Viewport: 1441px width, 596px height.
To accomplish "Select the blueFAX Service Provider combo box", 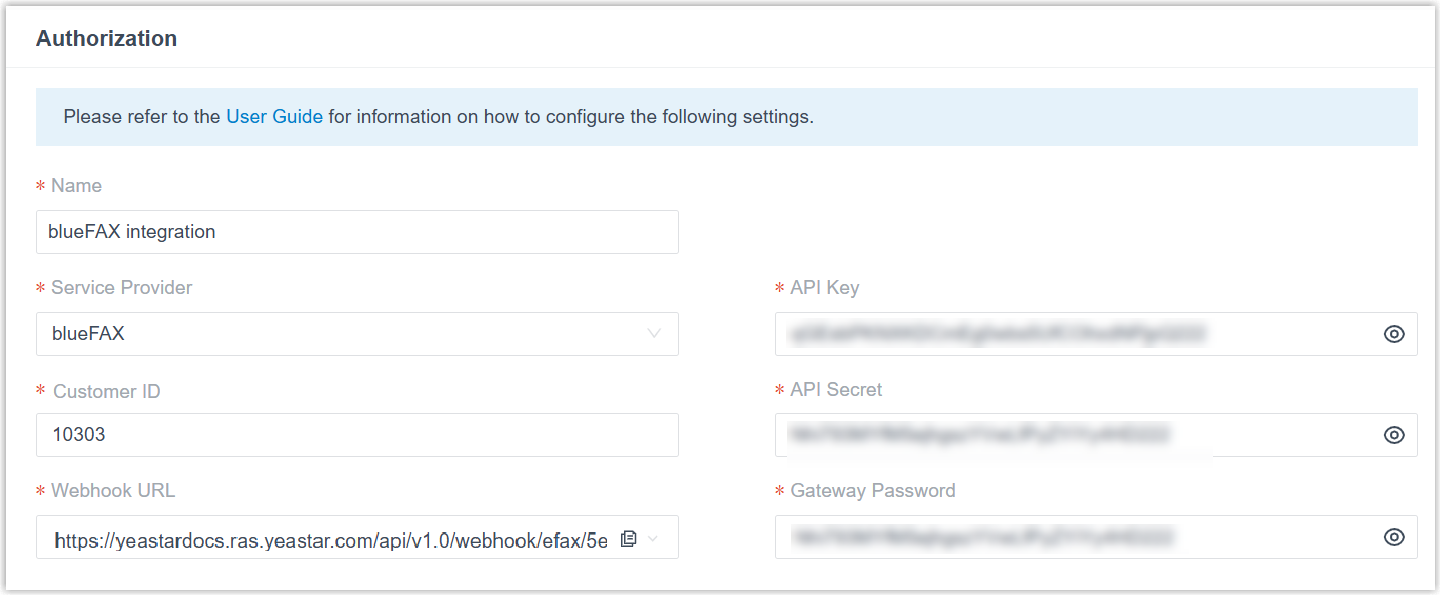I will point(340,334).
